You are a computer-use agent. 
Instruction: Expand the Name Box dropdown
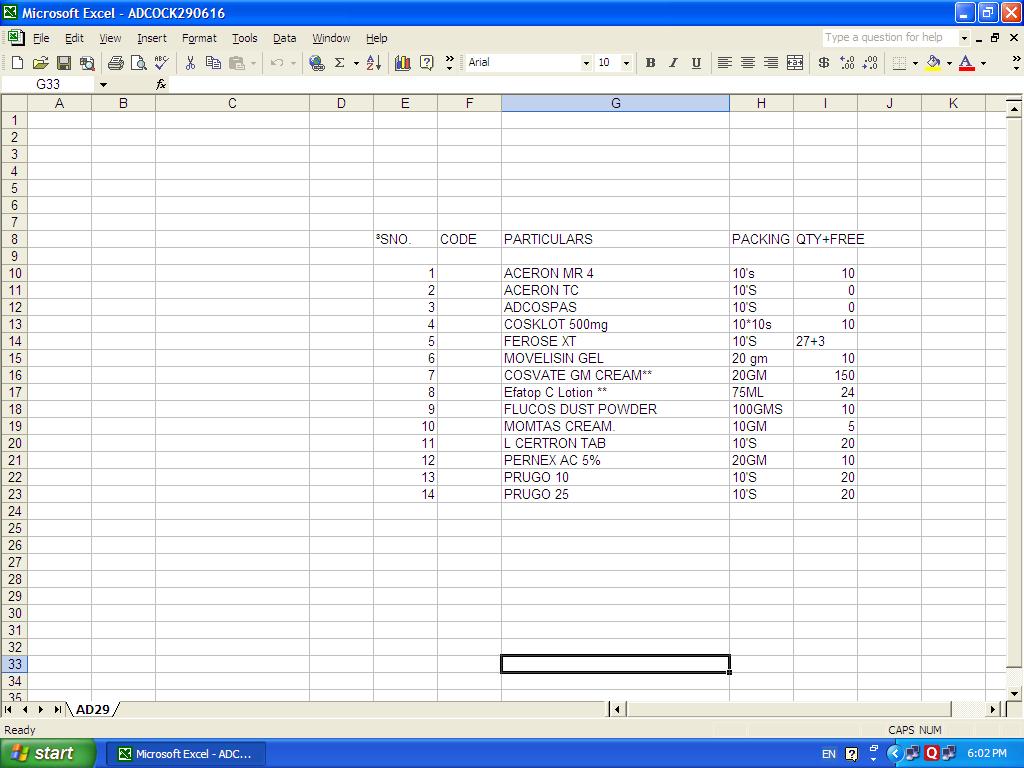(103, 84)
